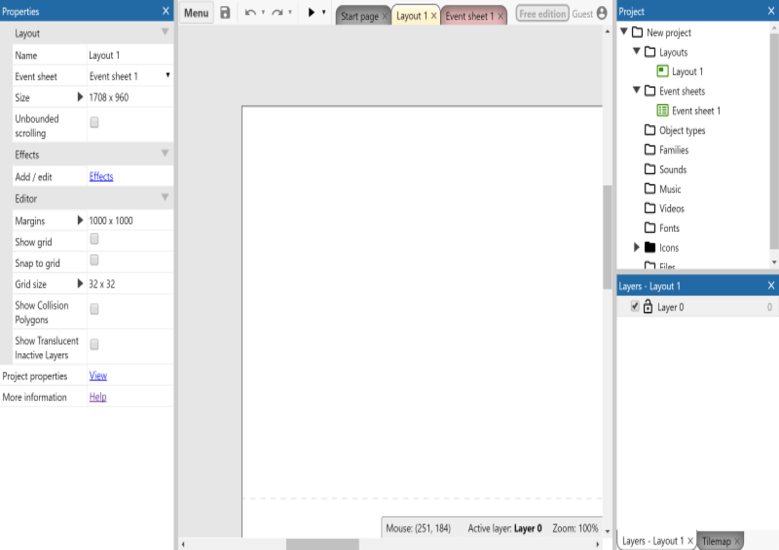Open the Effects link
This screenshot has height=550, width=779.
point(101,177)
